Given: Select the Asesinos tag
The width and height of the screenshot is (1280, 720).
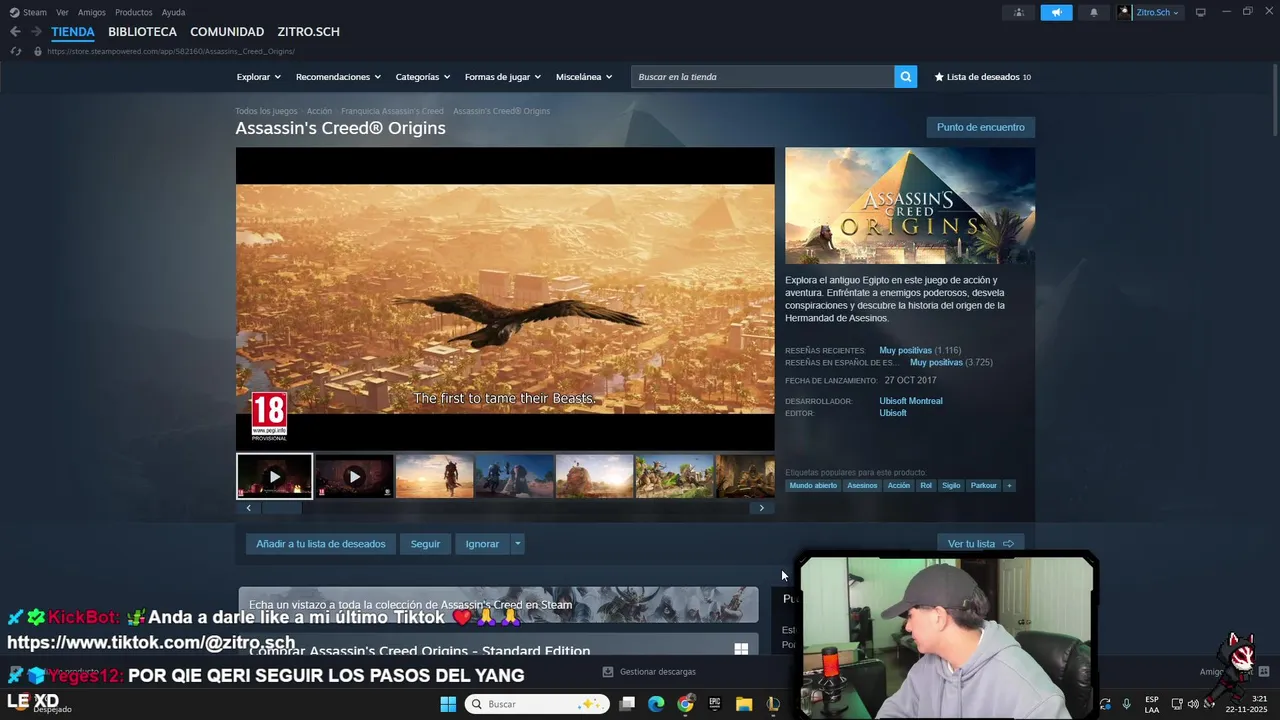Looking at the screenshot, I should pyautogui.click(x=862, y=486).
